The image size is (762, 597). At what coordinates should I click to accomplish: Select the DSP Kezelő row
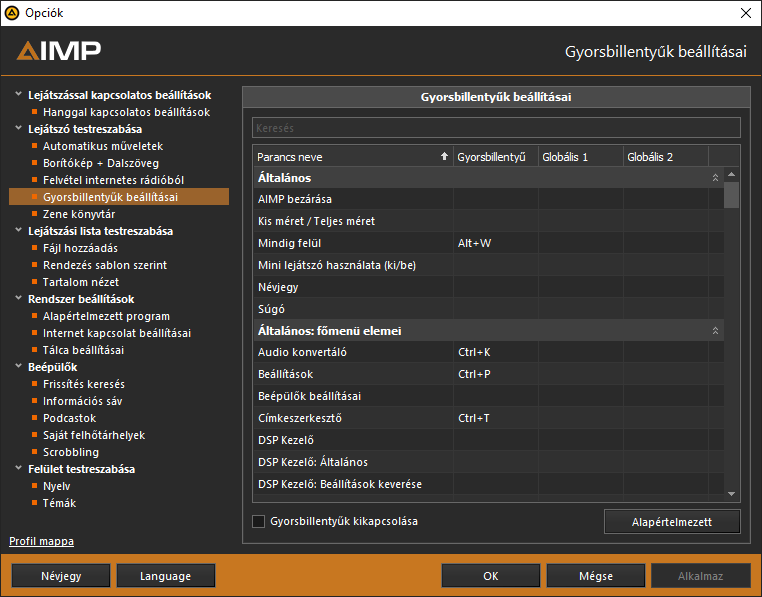[x=488, y=439]
